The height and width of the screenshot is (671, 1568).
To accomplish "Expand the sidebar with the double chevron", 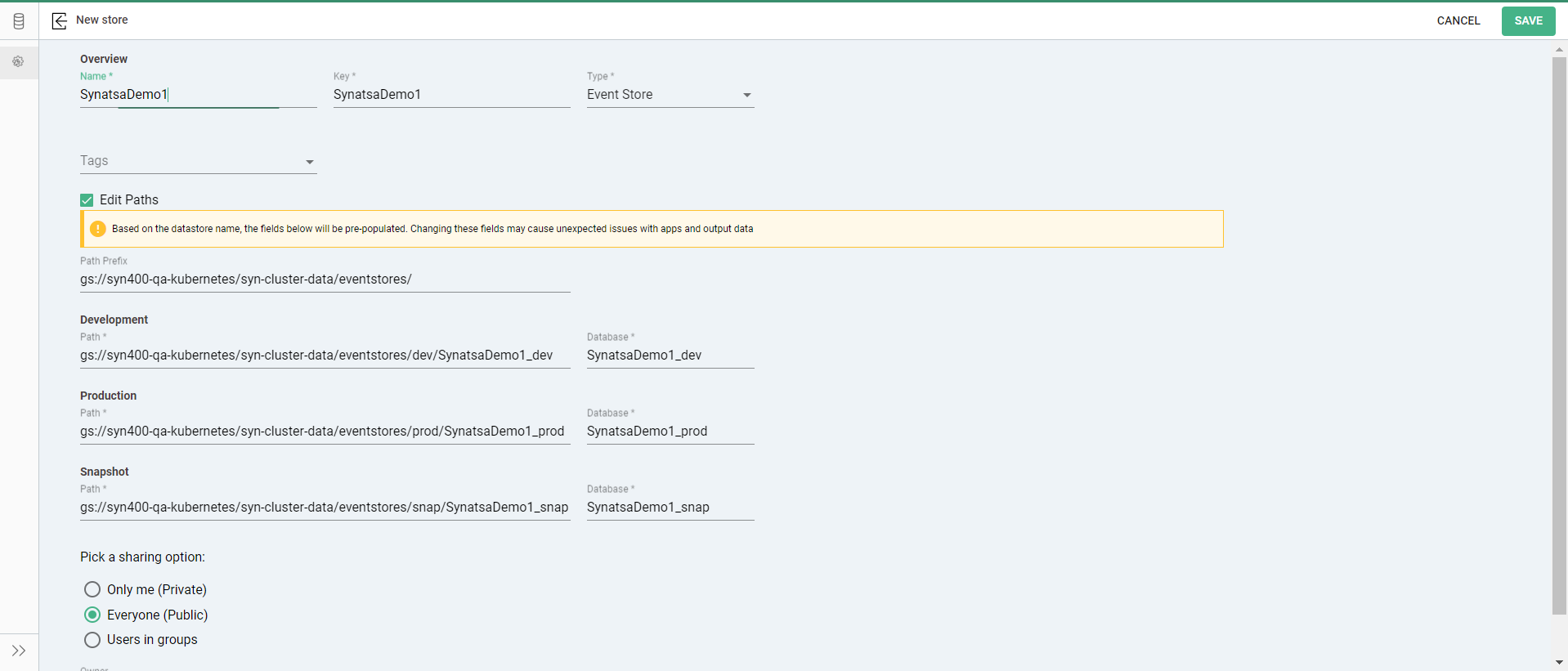I will click(19, 651).
